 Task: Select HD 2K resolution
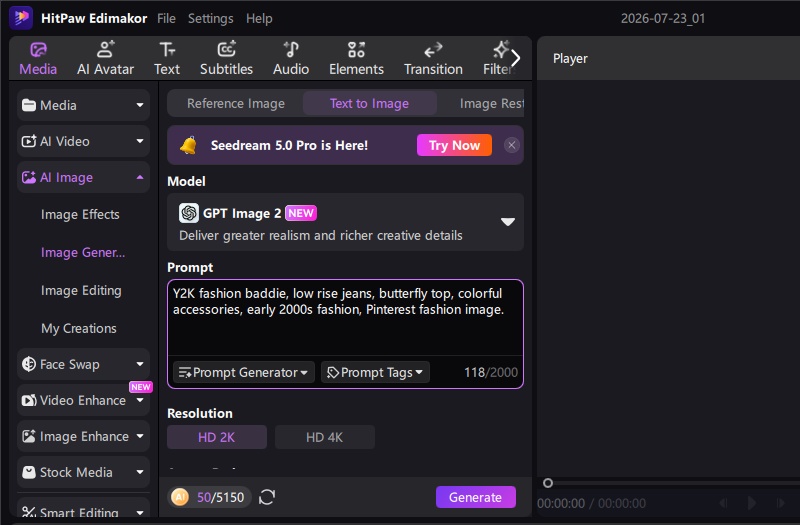(217, 437)
